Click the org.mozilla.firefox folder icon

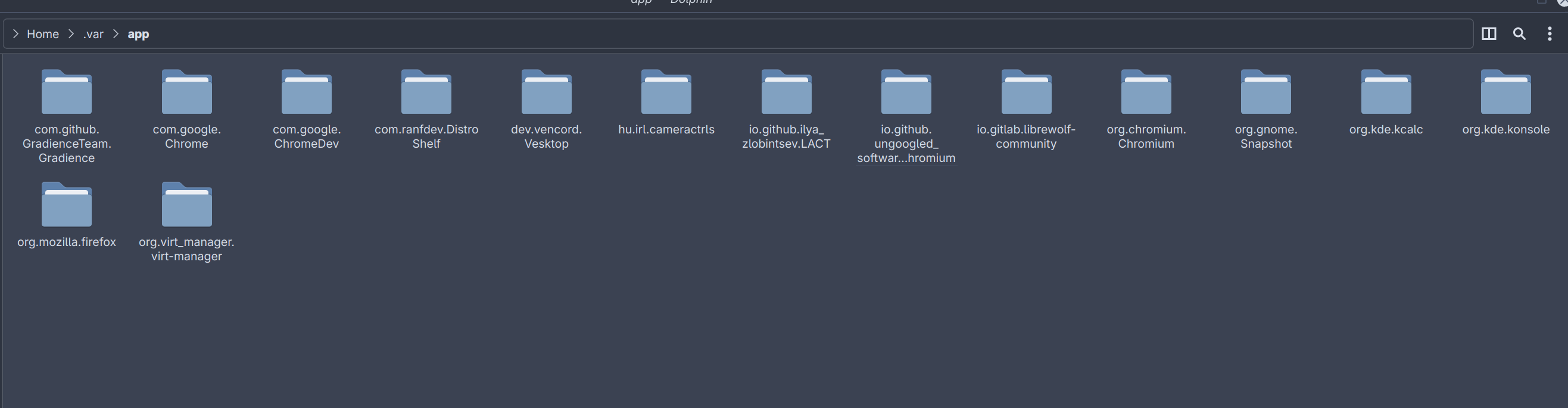[66, 205]
